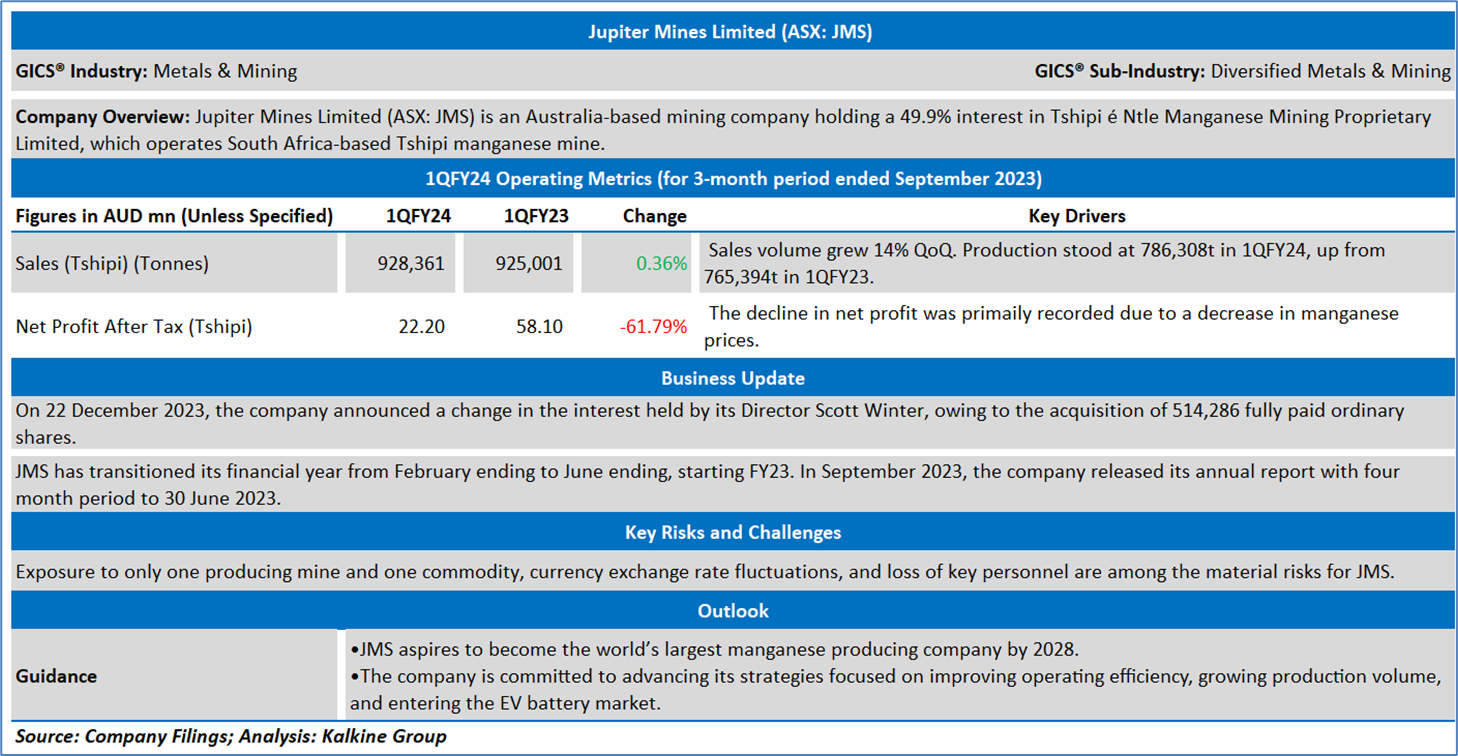Screen dimensions: 1458x756
Task: Select the 'Sales (Tshipi) (Tonnes)' row label
Action: point(112,264)
